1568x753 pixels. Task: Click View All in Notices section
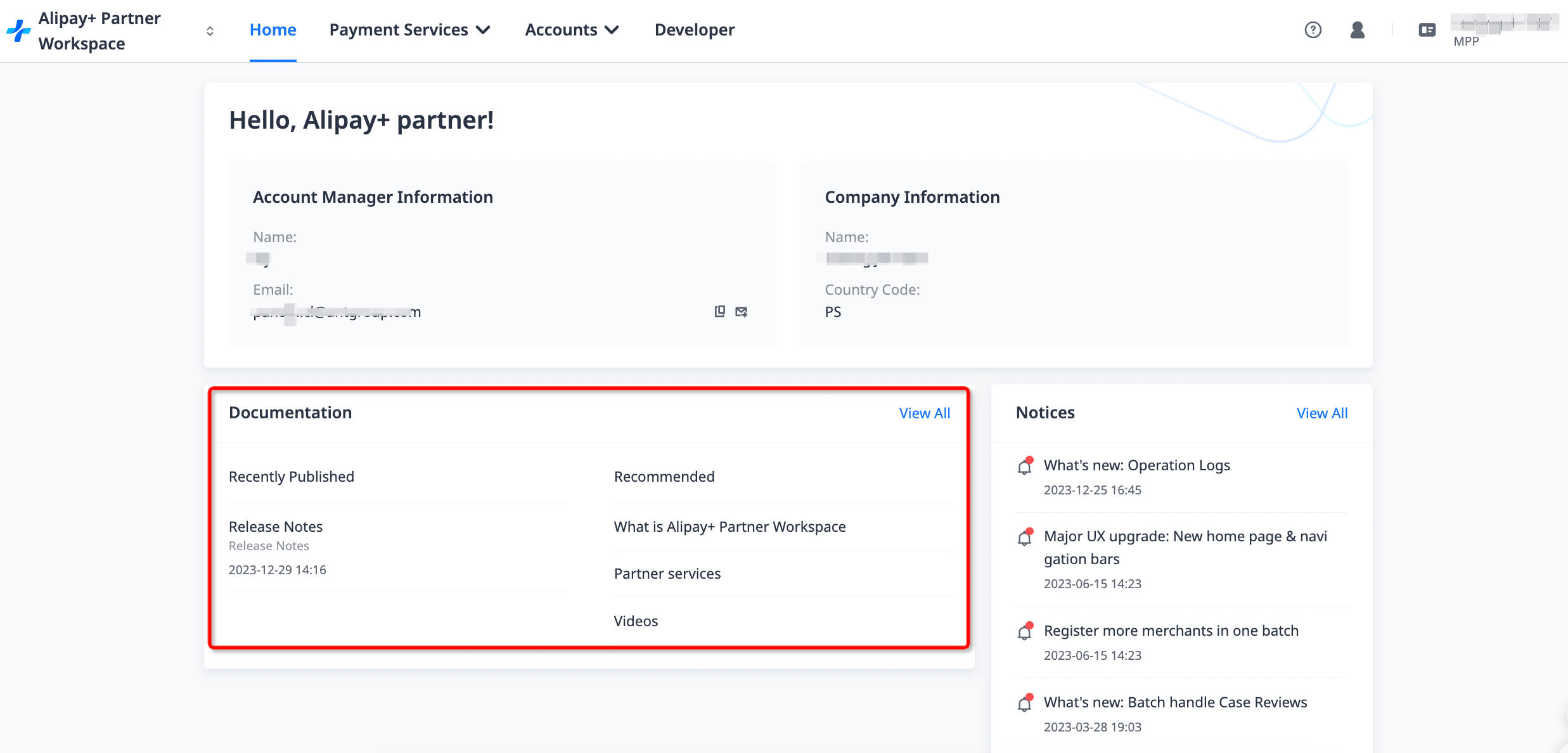pos(1321,413)
